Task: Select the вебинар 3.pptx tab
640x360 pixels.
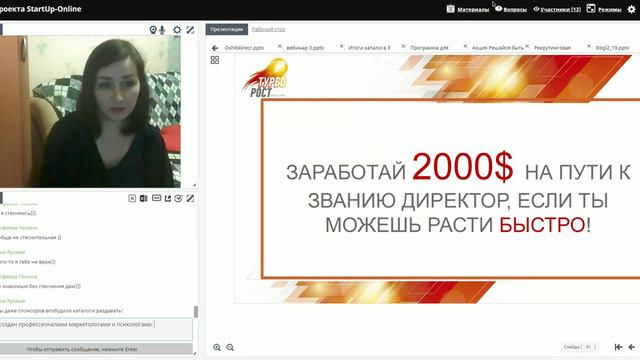Action: tap(305, 48)
